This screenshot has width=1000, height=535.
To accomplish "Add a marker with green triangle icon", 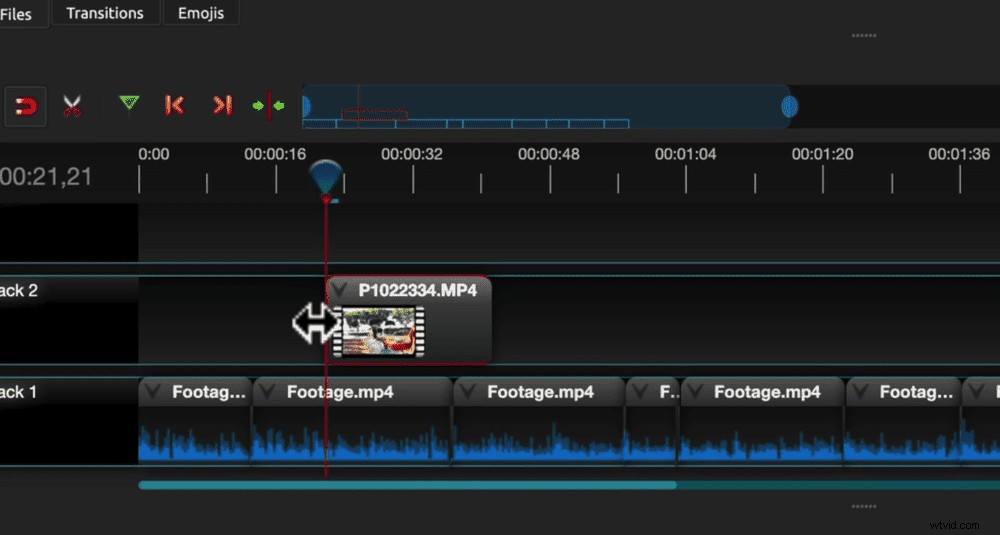I will (129, 103).
